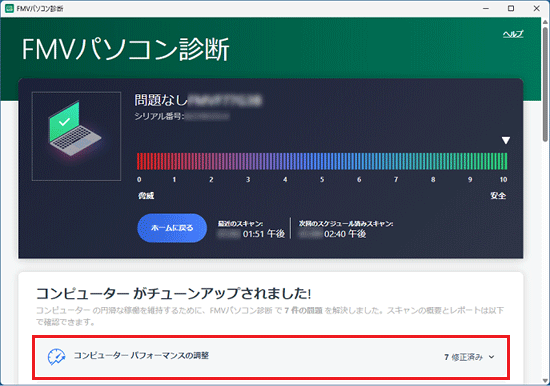Close the FMVパソコン診断 window
The height and width of the screenshot is (386, 550).
537,8
